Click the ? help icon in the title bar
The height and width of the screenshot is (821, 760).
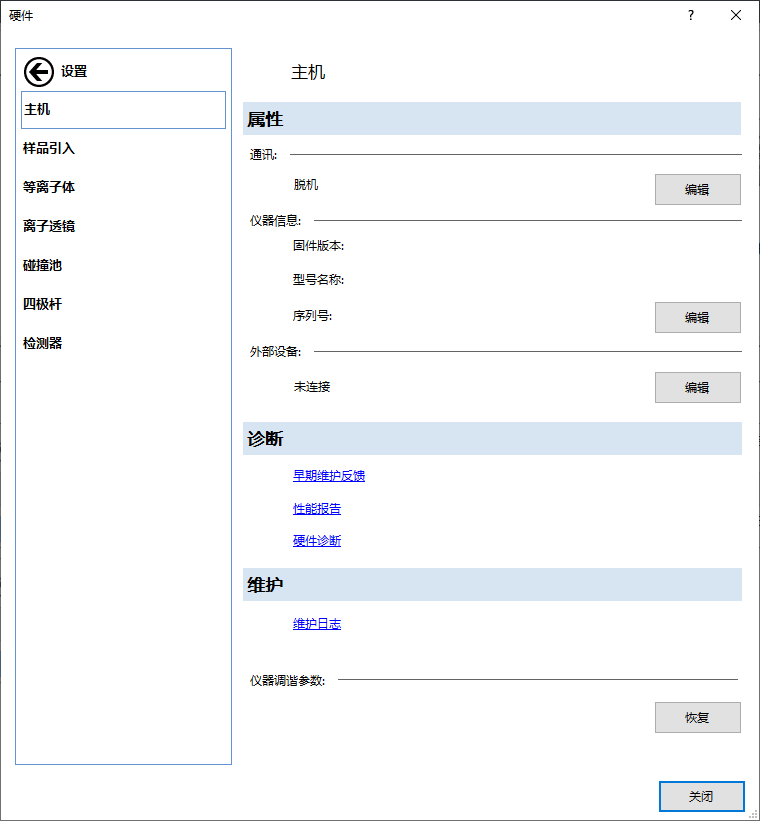click(x=691, y=15)
